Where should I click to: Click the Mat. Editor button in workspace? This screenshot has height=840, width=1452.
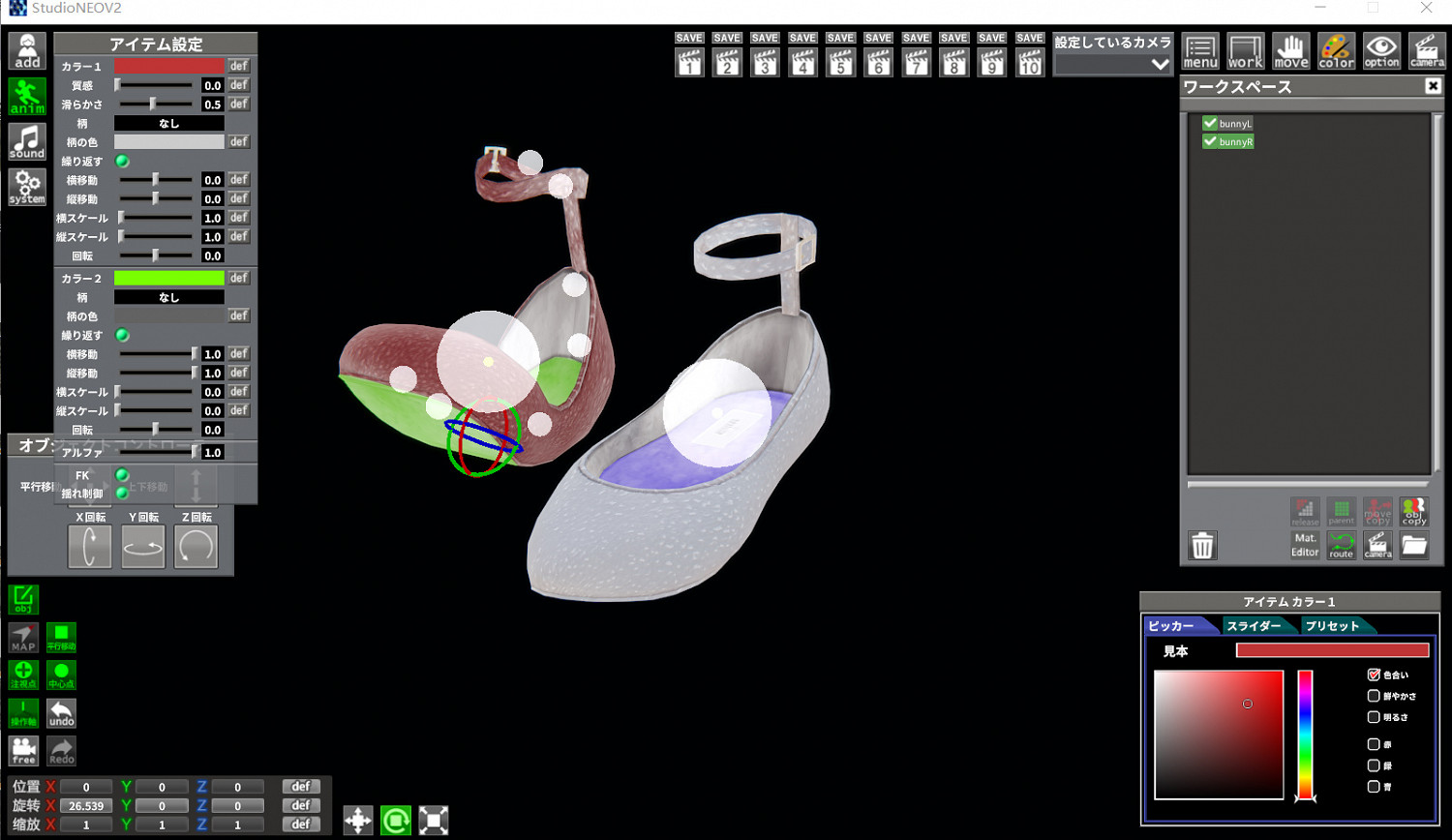point(1305,545)
